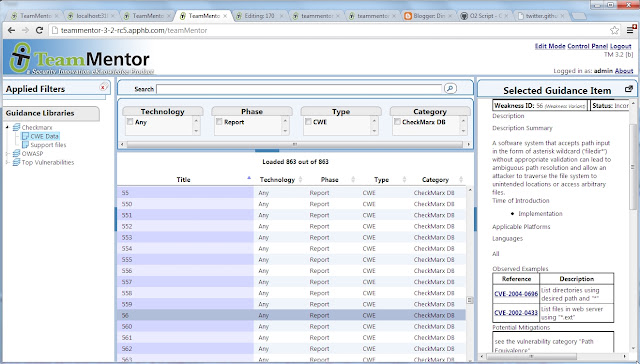The image size is (640, 364).
Task: Click the Guidance Libraries header
Action: [51, 113]
